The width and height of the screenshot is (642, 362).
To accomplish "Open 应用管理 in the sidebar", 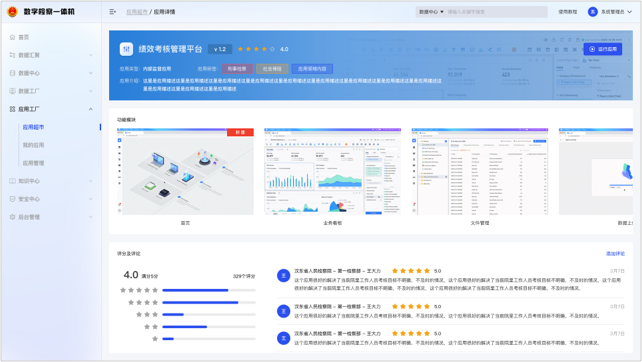I will click(33, 163).
